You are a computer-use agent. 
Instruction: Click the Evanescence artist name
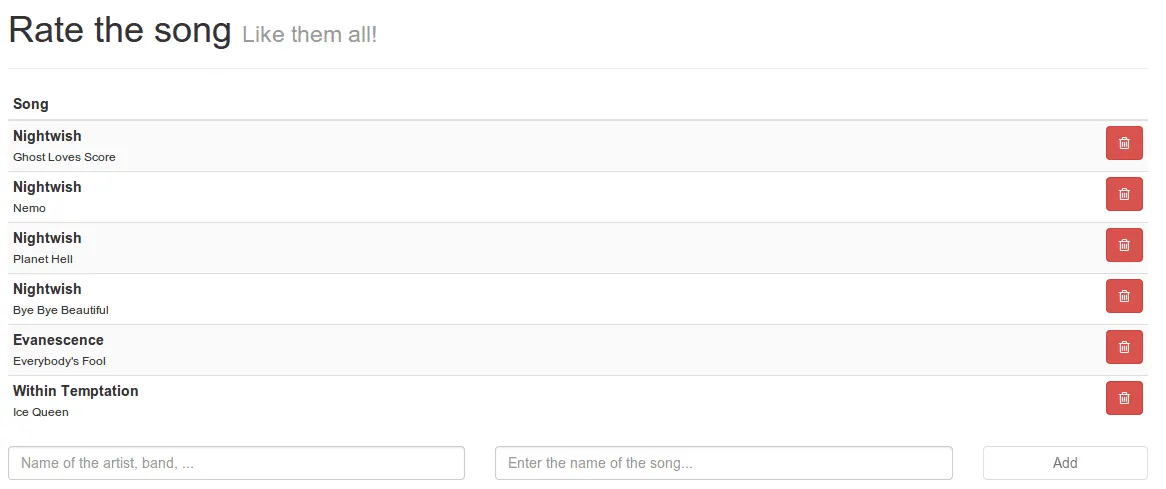(58, 340)
